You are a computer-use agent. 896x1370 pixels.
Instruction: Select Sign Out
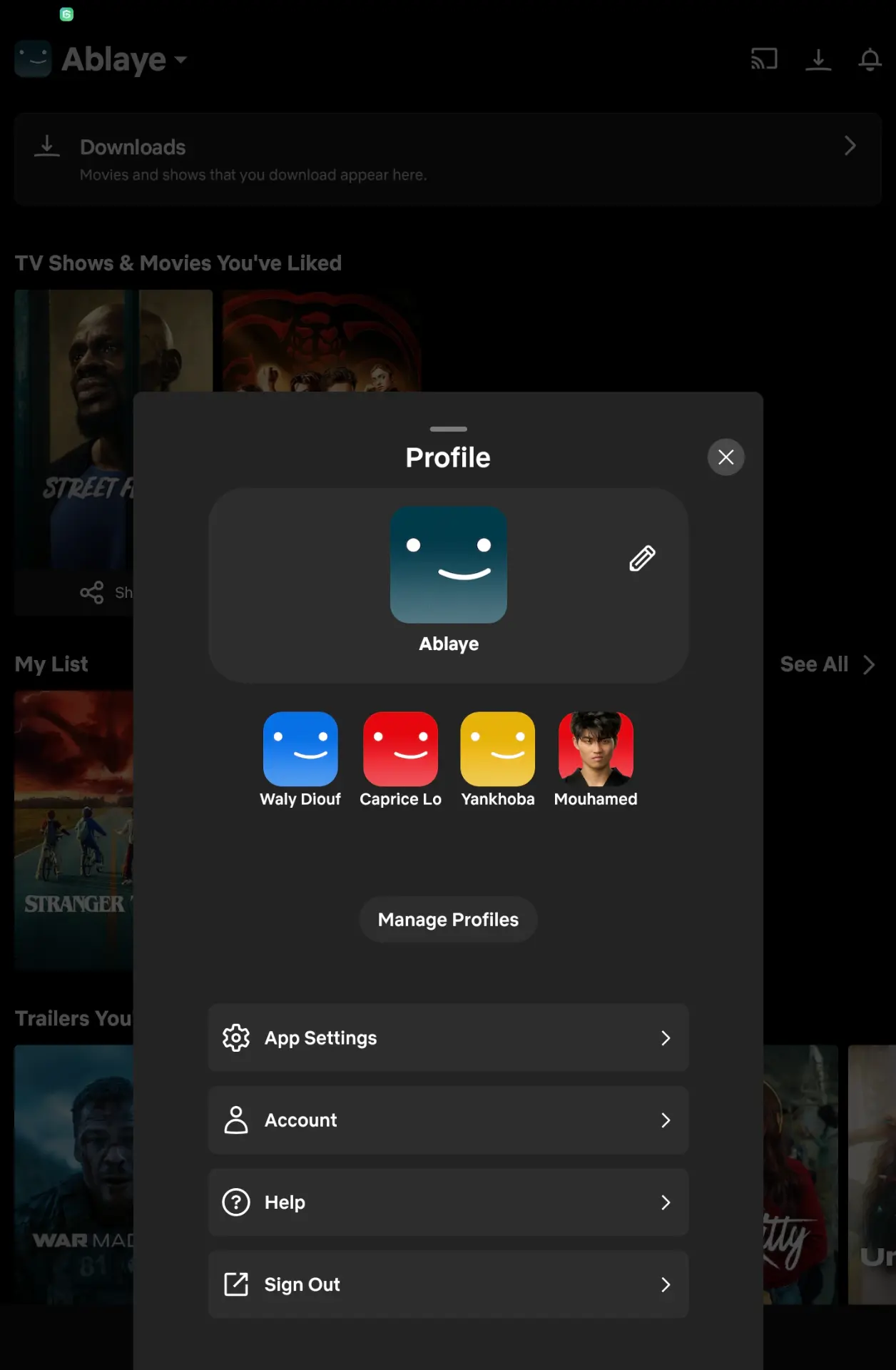(448, 1284)
